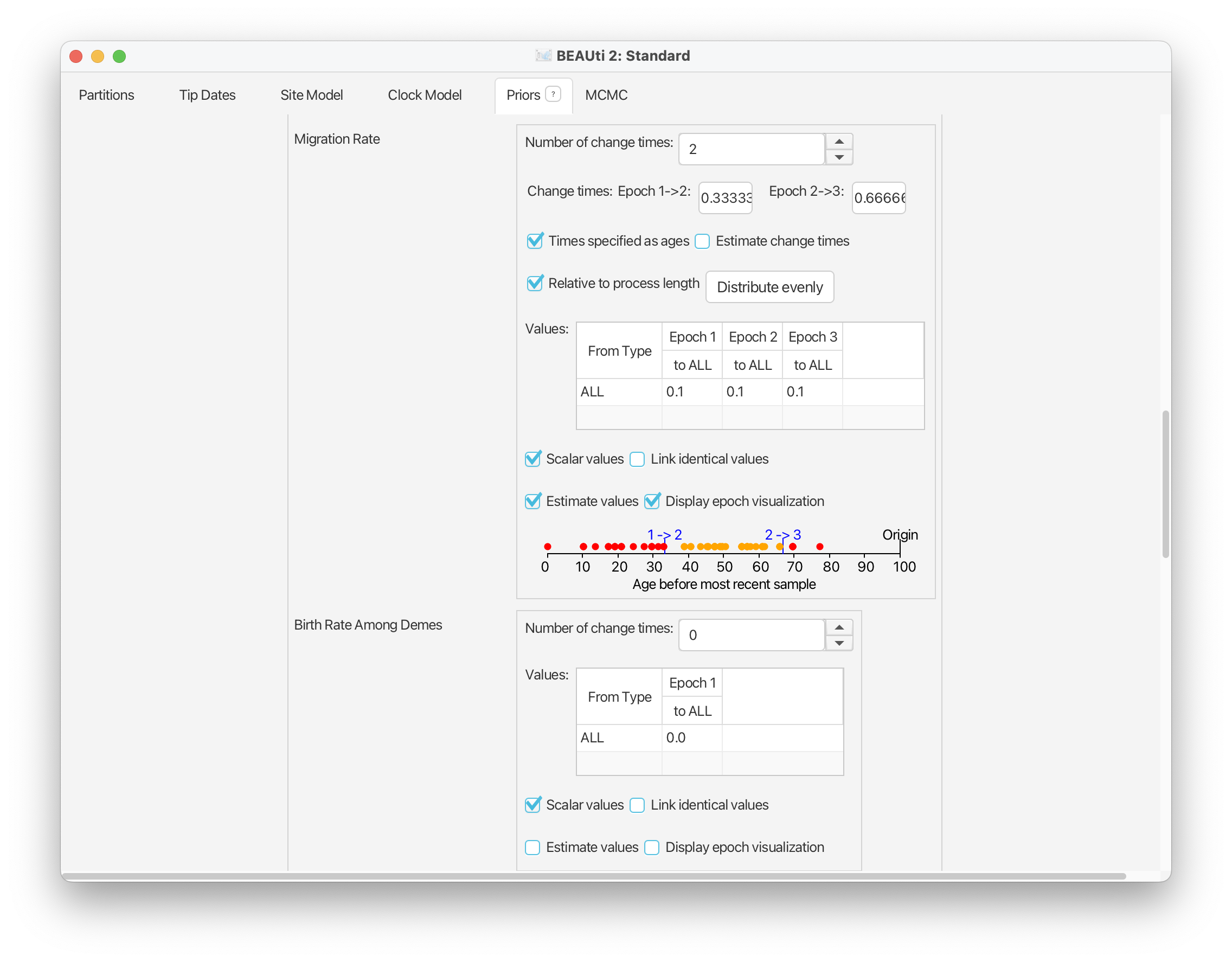Viewport: 1232px width, 962px height.
Task: Switch to the Tip Dates tab
Action: [207, 95]
